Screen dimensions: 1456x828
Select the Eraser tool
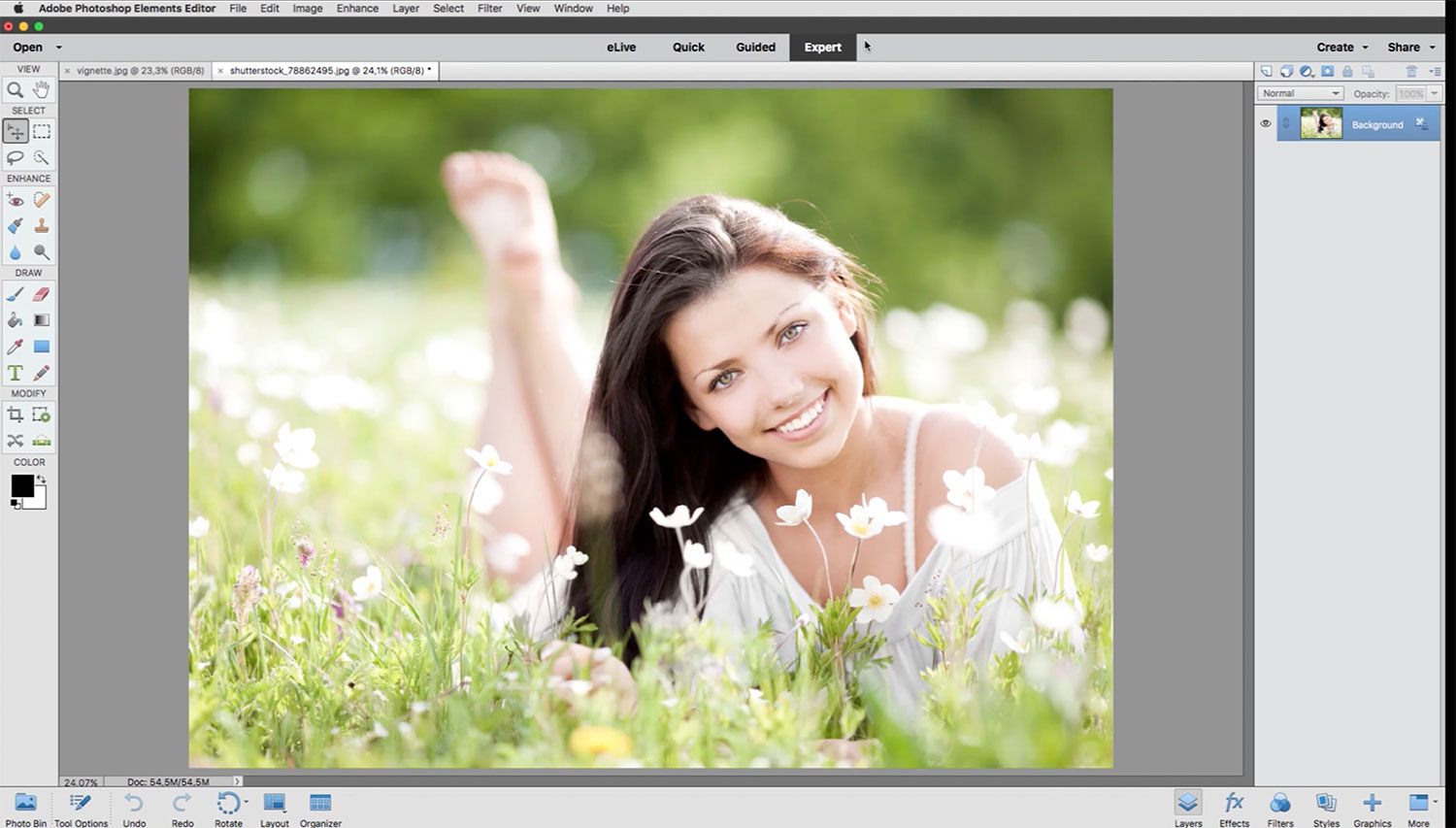(41, 294)
